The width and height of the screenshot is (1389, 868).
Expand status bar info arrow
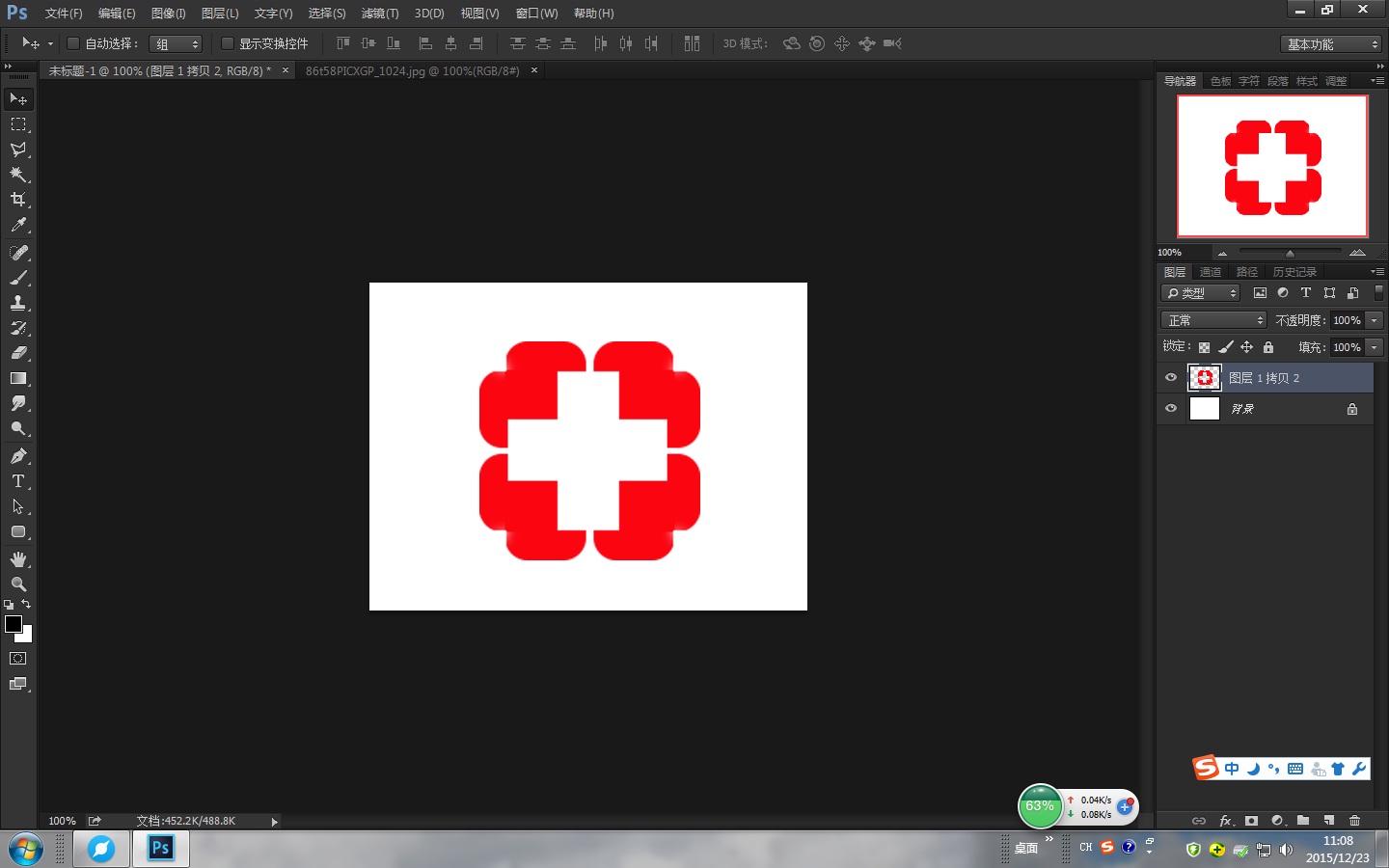tap(275, 822)
